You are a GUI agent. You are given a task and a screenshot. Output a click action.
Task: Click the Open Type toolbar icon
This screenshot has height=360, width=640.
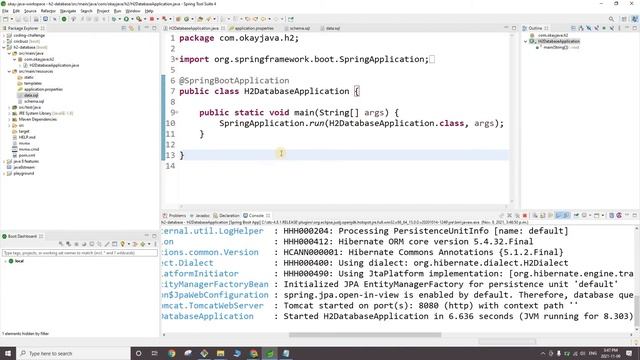tap(200, 19)
